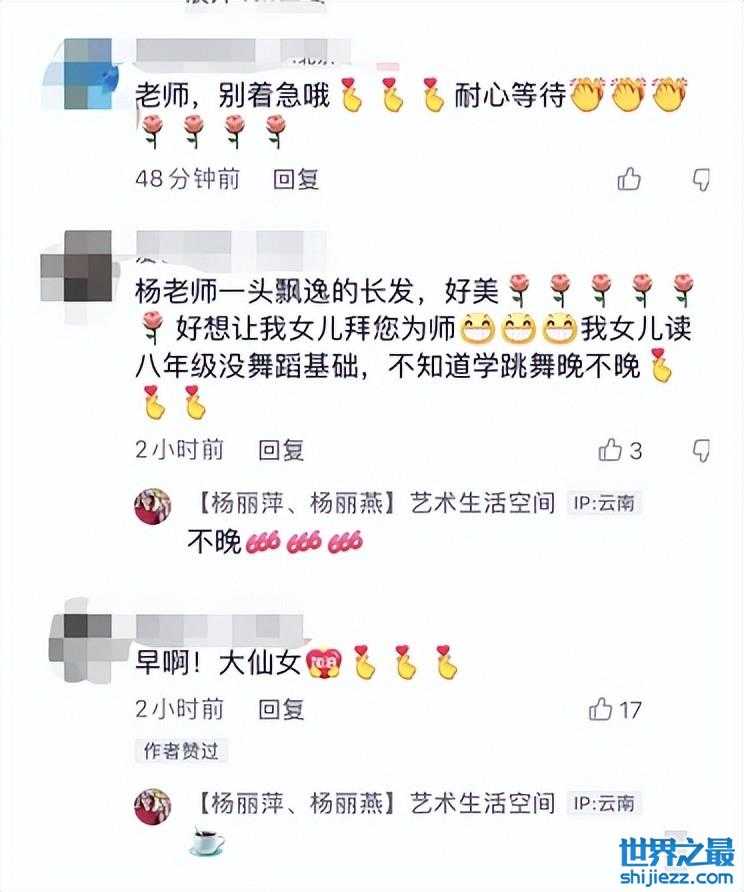This screenshot has width=744, height=892.
Task: Dislike the 48分钟前 comment with thumbs down
Action: pyautogui.click(x=701, y=180)
